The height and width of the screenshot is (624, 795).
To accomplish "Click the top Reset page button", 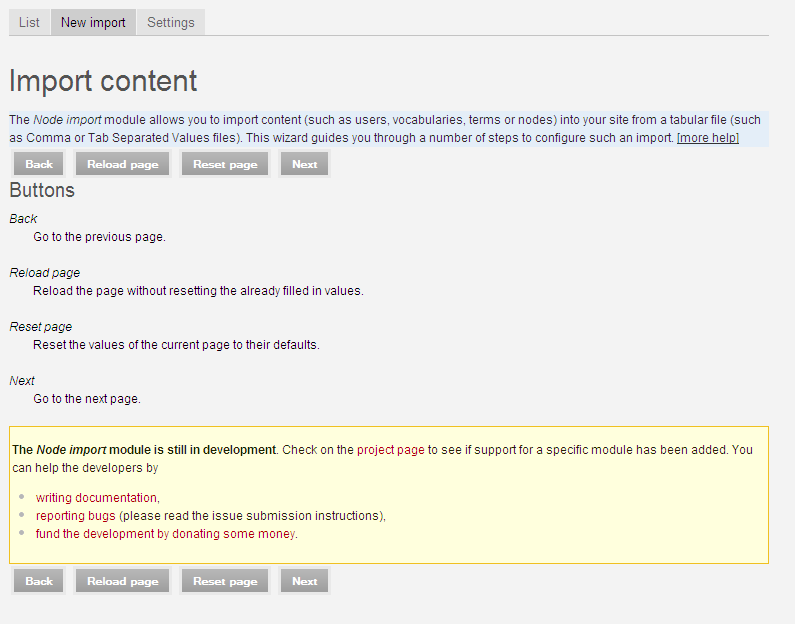I will click(x=225, y=164).
